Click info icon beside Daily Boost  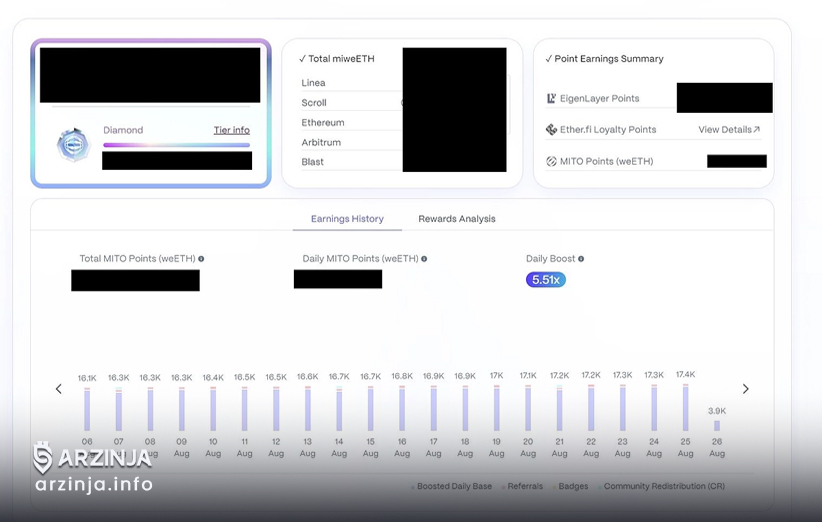[x=581, y=258]
